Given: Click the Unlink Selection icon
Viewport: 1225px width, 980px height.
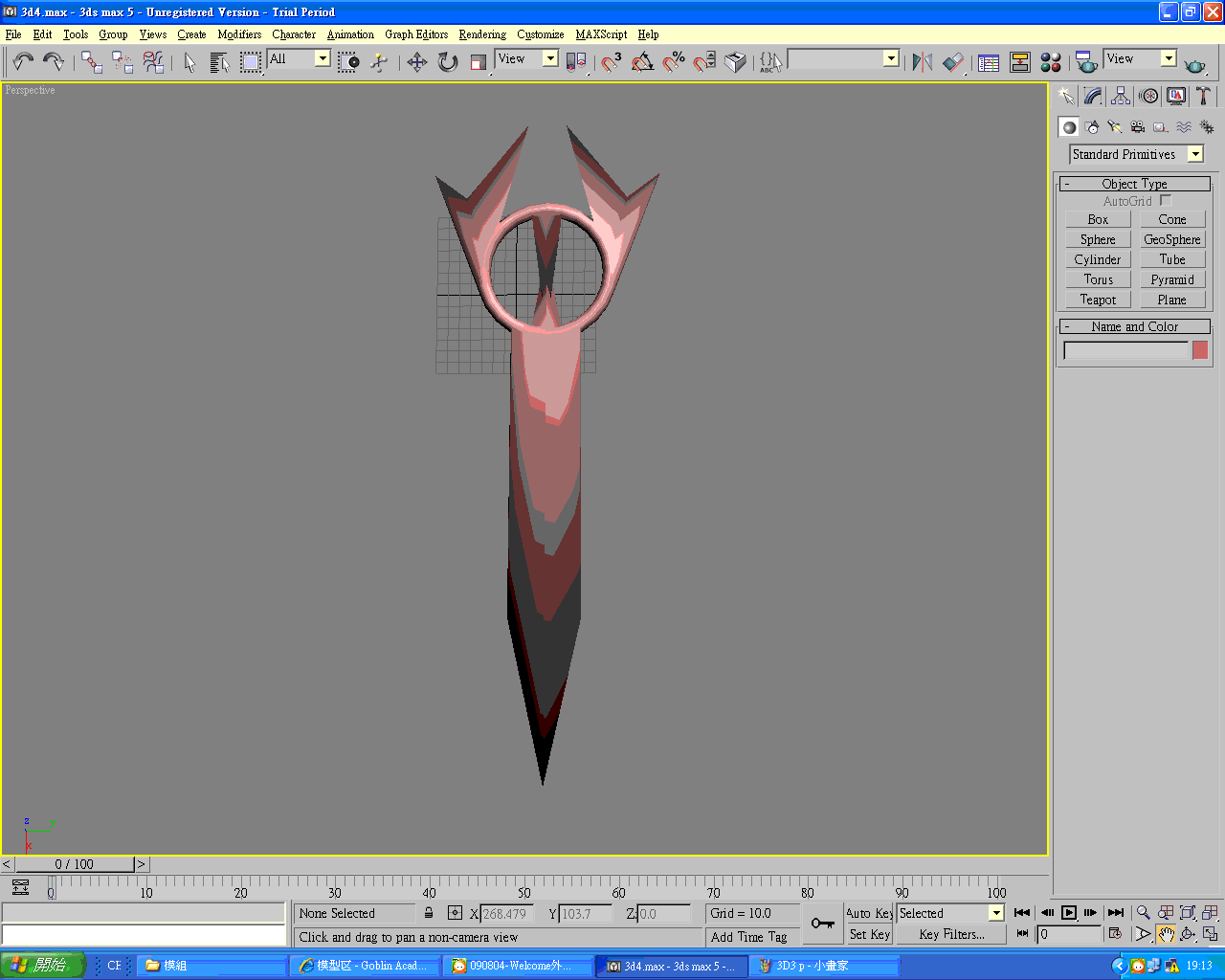Looking at the screenshot, I should [122, 62].
